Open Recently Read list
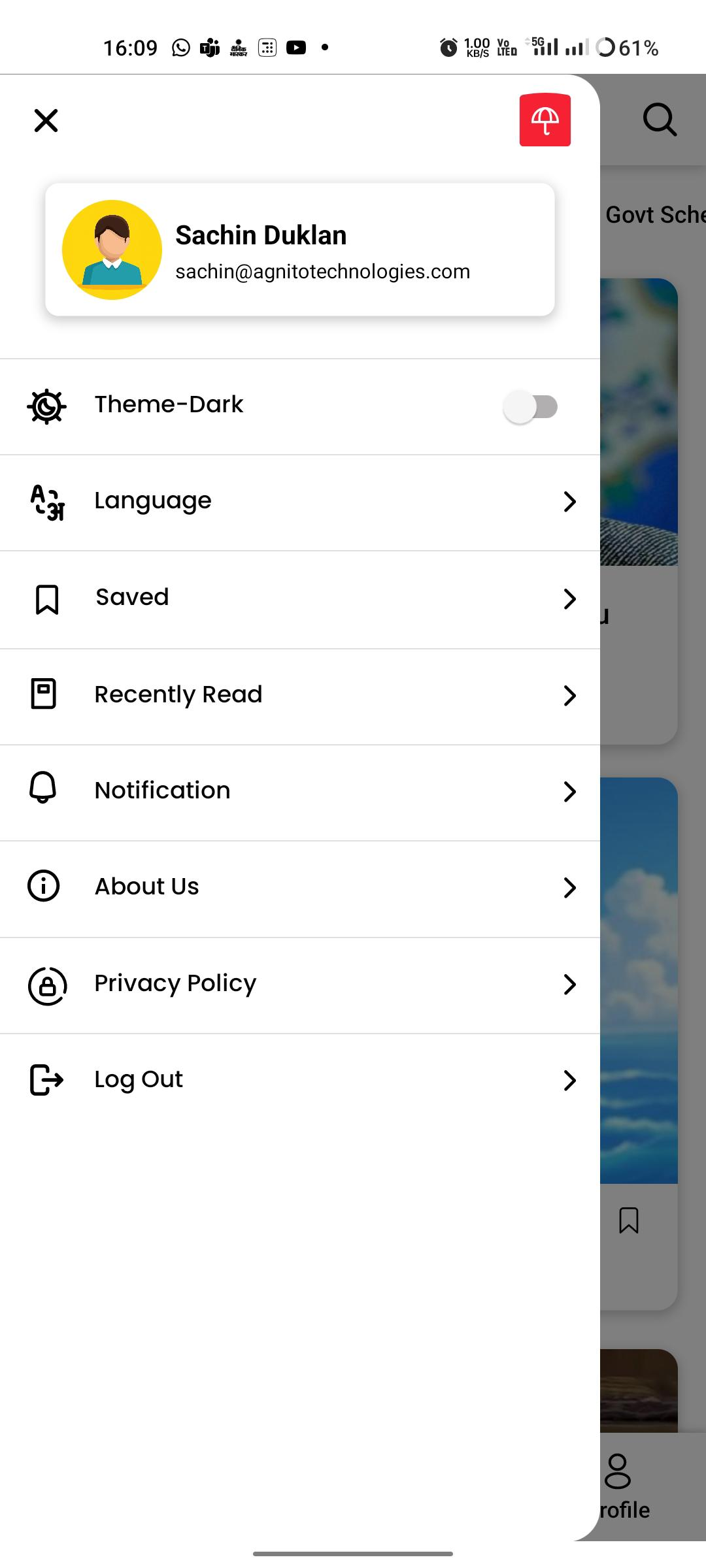 178,694
